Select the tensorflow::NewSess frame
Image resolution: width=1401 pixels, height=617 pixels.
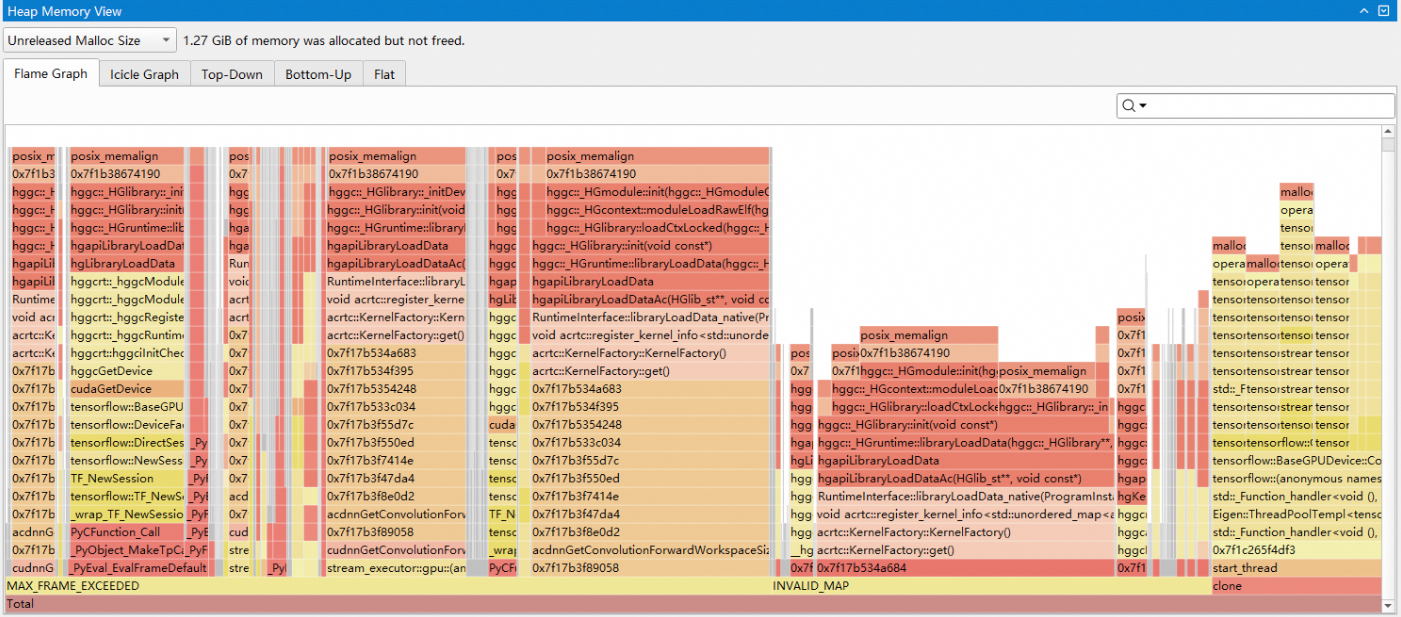[x=127, y=461]
